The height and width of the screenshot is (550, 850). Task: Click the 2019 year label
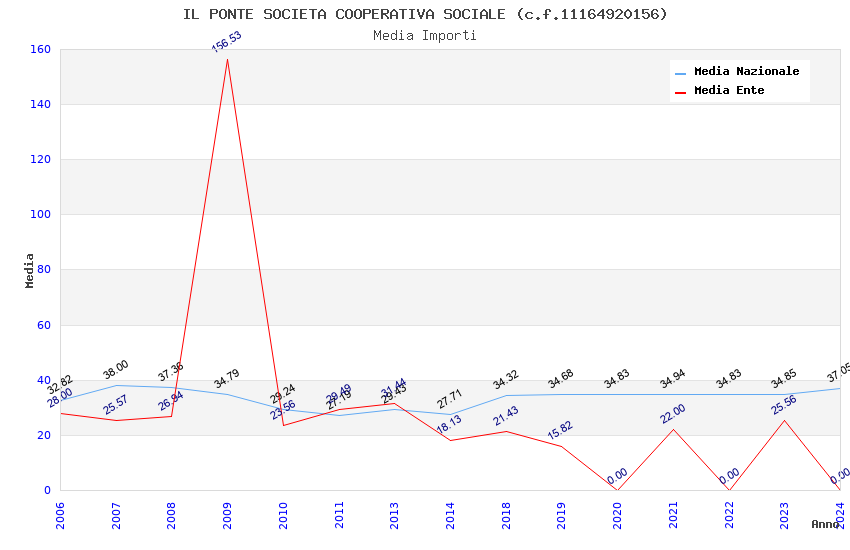point(562,515)
